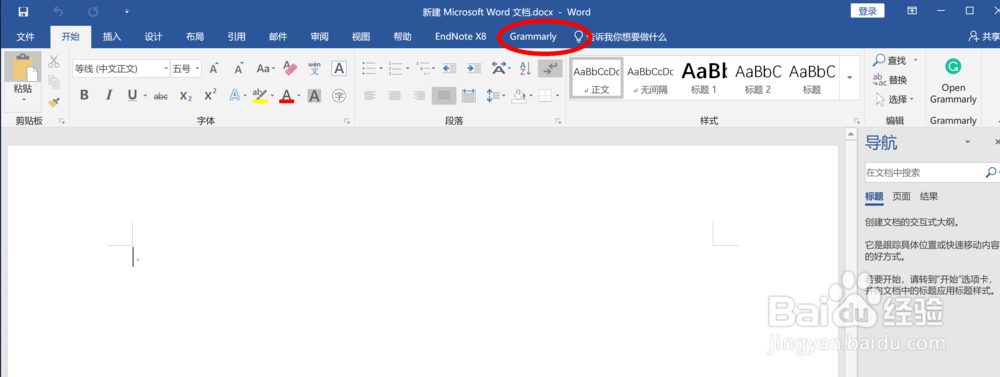The width and height of the screenshot is (1000, 377).
Task: Click the Copy icon below scissors
Action: (54, 82)
